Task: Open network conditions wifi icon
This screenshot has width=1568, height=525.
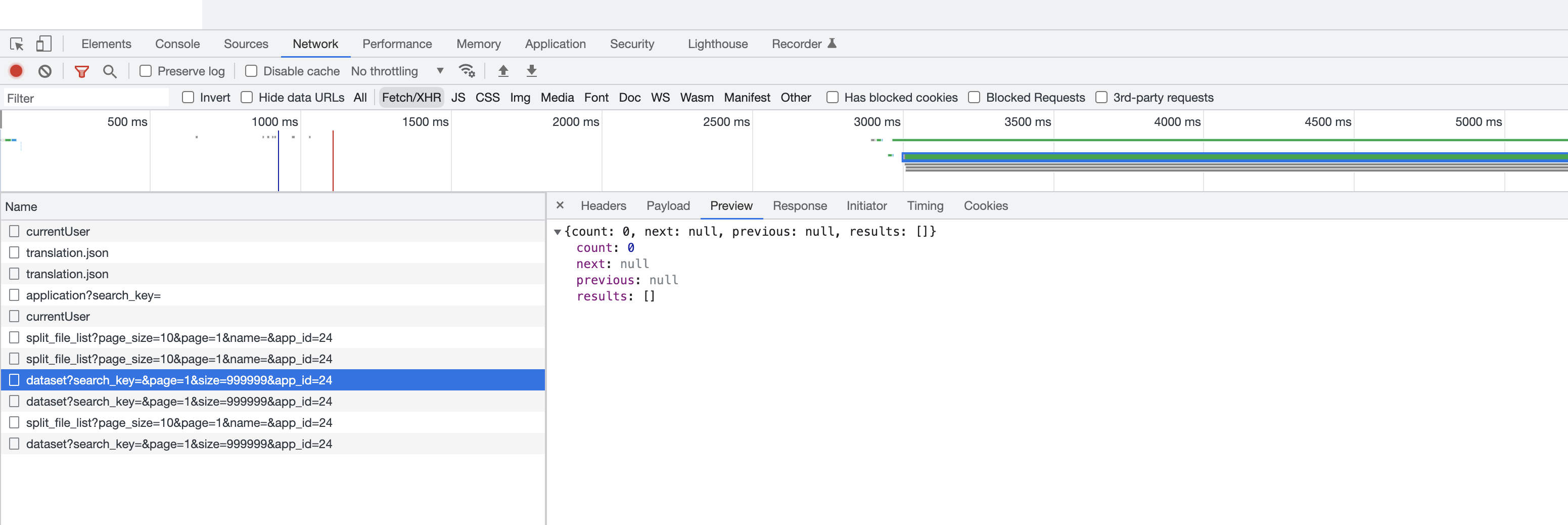Action: [x=467, y=71]
